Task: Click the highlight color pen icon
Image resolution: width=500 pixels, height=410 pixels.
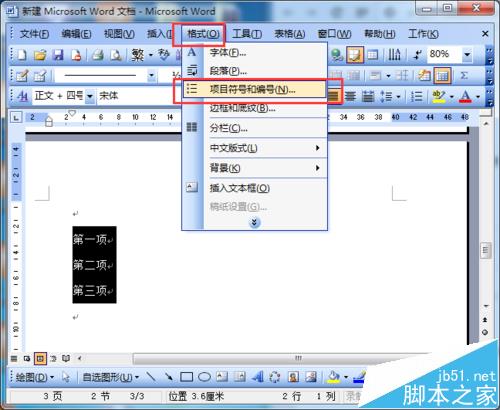Action: pos(439,96)
